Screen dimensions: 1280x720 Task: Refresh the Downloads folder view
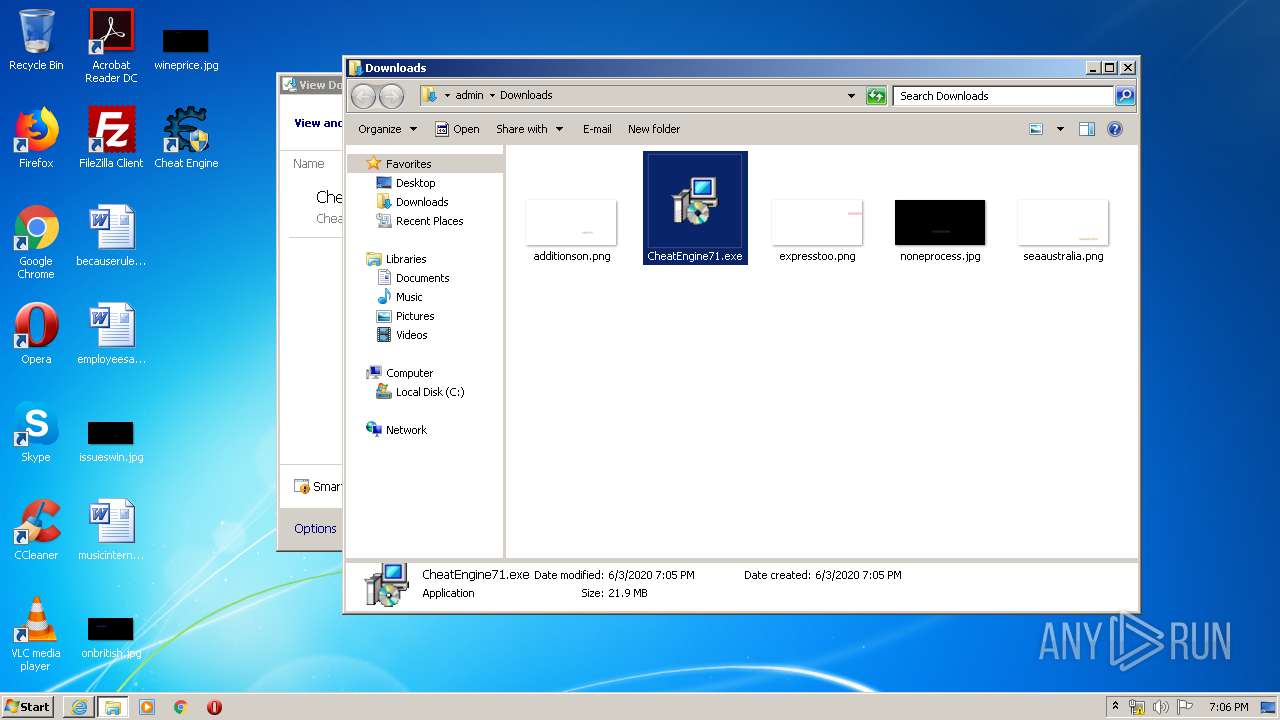(x=876, y=96)
